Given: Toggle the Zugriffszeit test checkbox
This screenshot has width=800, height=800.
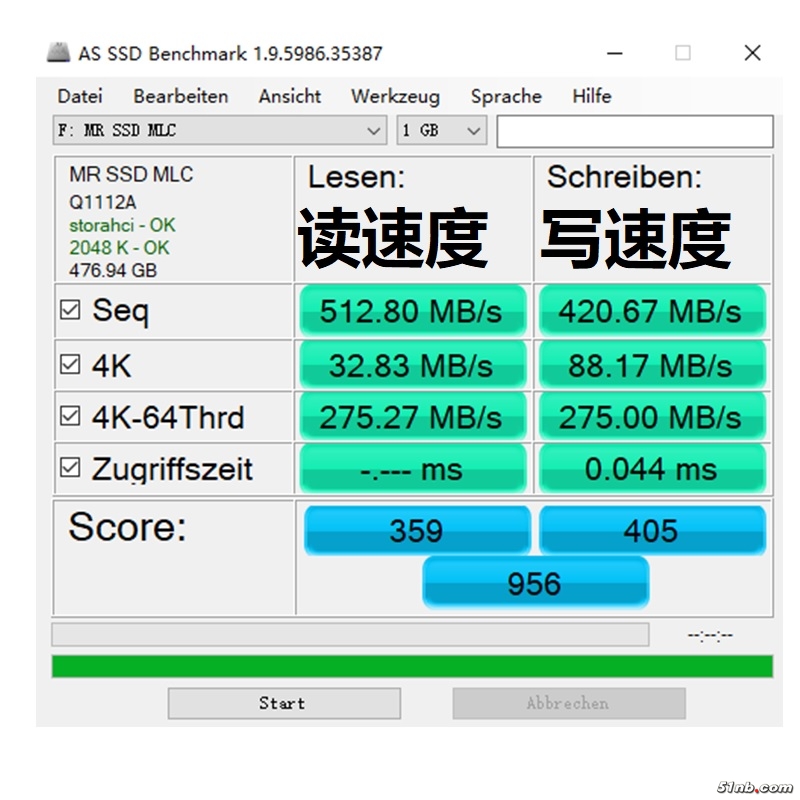Looking at the screenshot, I should tap(70, 467).
